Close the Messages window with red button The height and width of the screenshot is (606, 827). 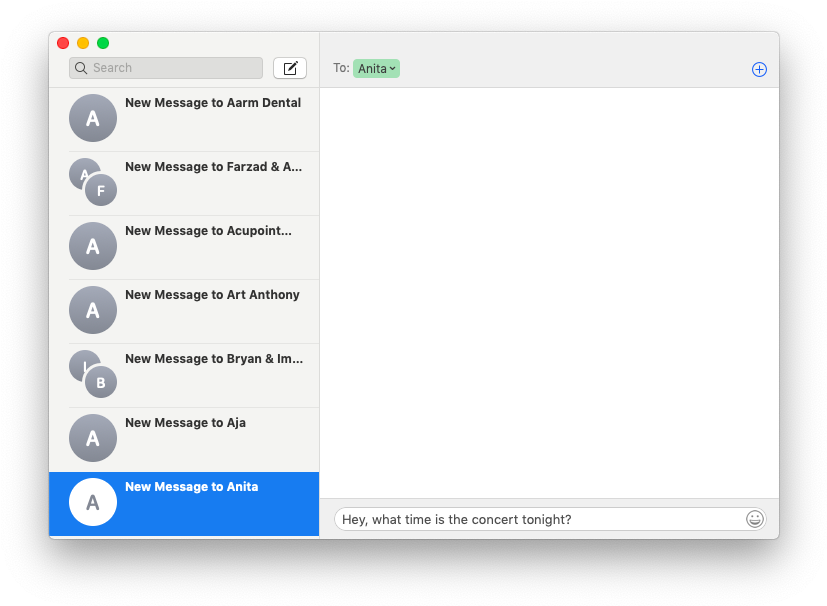[63, 43]
